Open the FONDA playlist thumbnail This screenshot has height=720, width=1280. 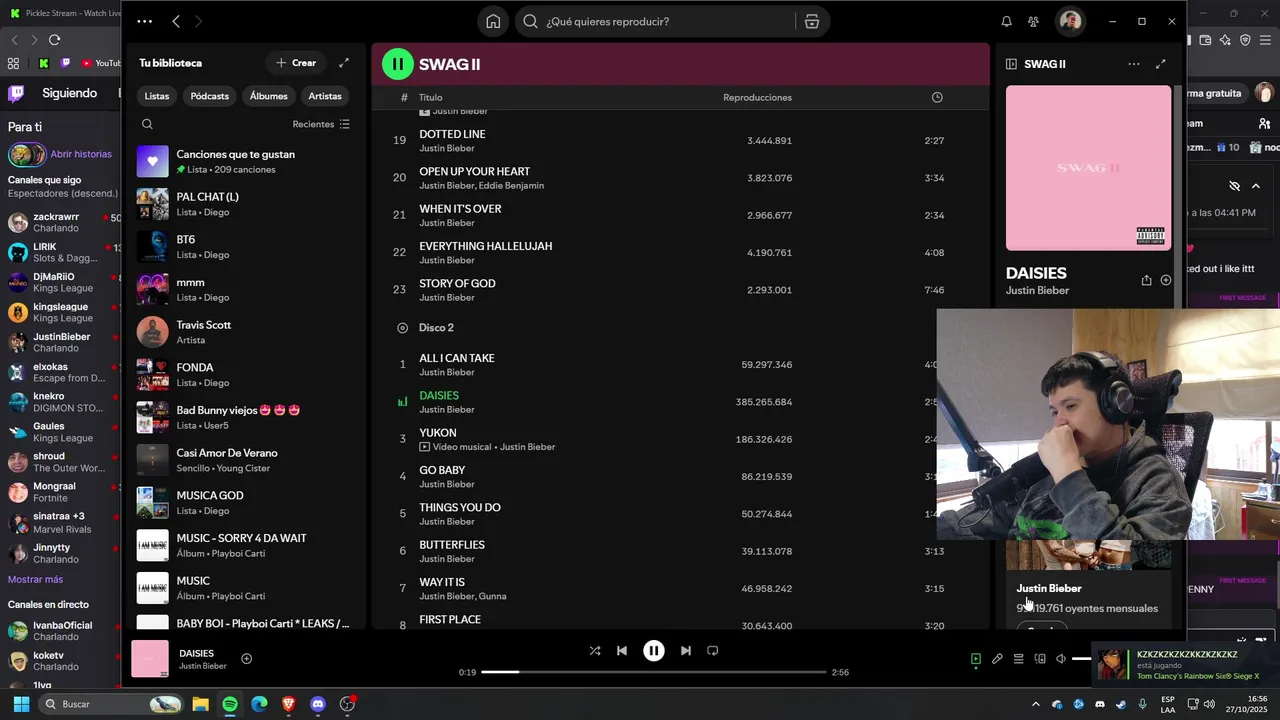pyautogui.click(x=153, y=375)
